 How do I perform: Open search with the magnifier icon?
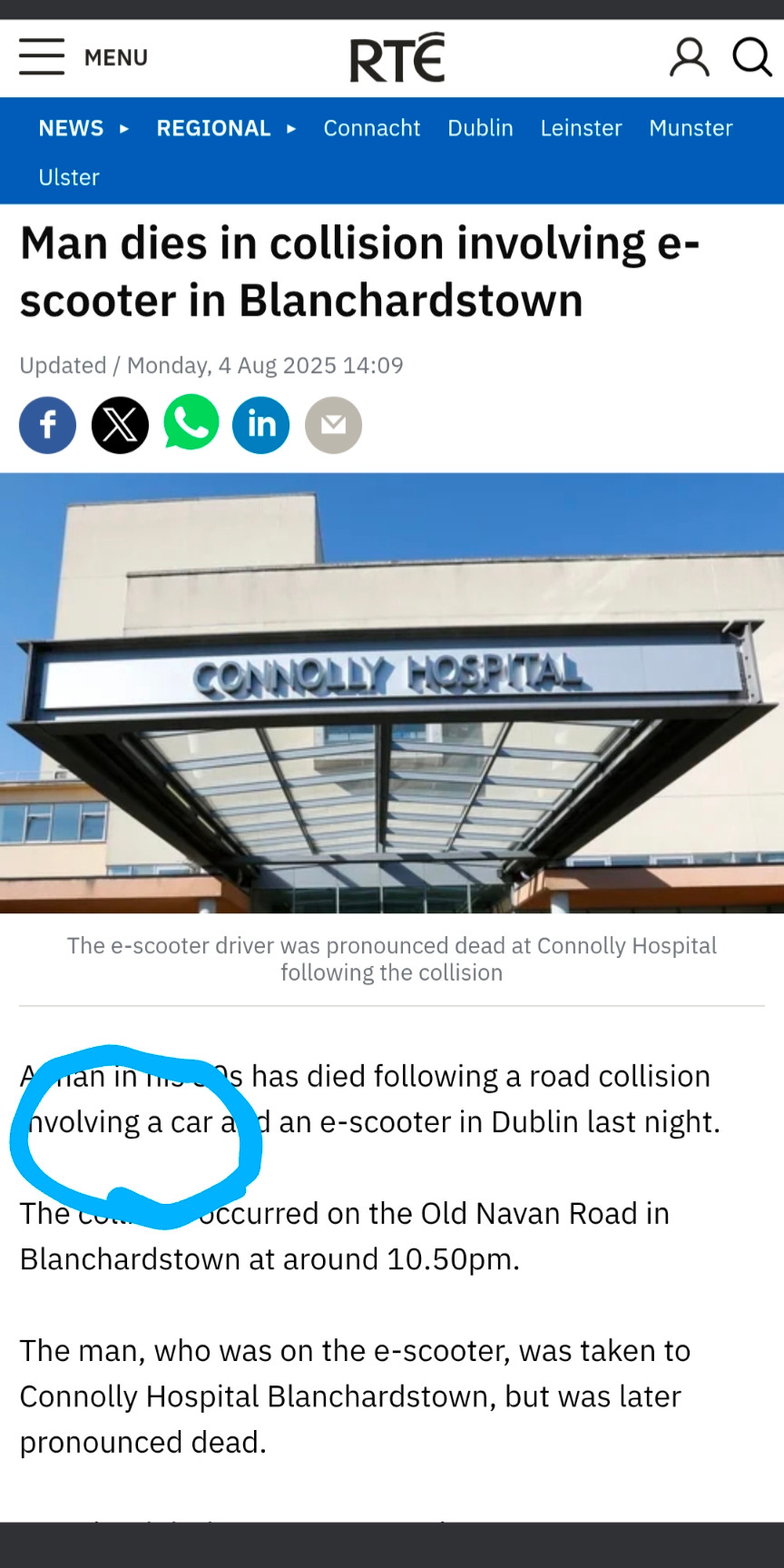click(752, 57)
